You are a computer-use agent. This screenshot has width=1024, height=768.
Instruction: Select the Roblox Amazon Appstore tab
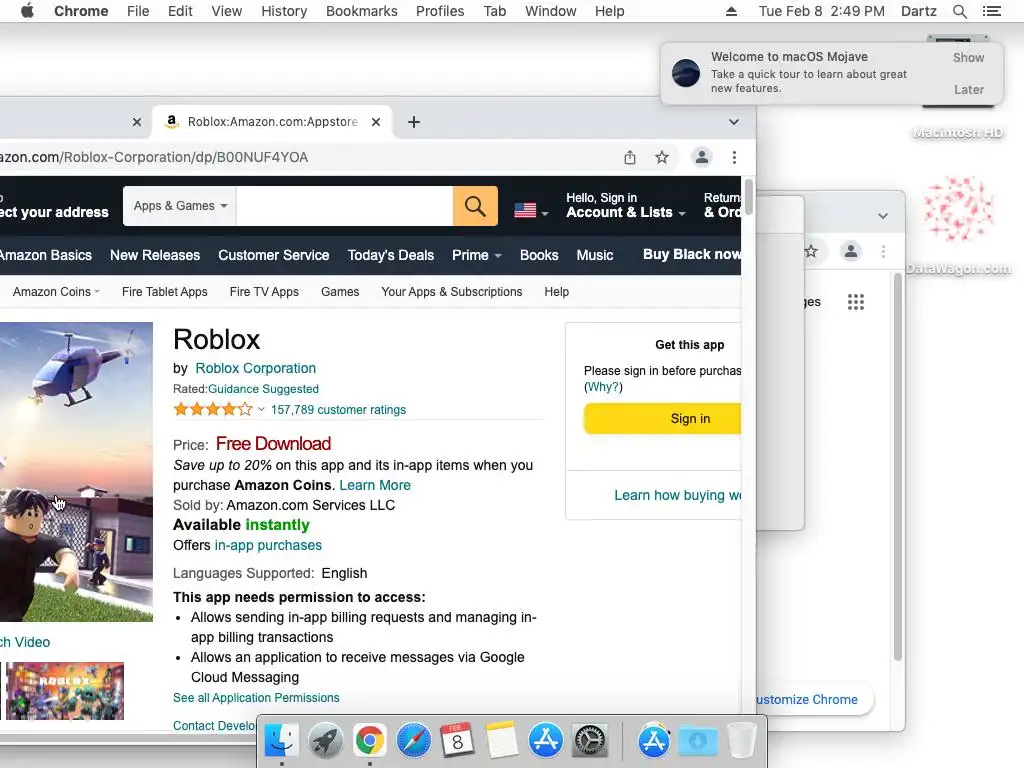[272, 122]
